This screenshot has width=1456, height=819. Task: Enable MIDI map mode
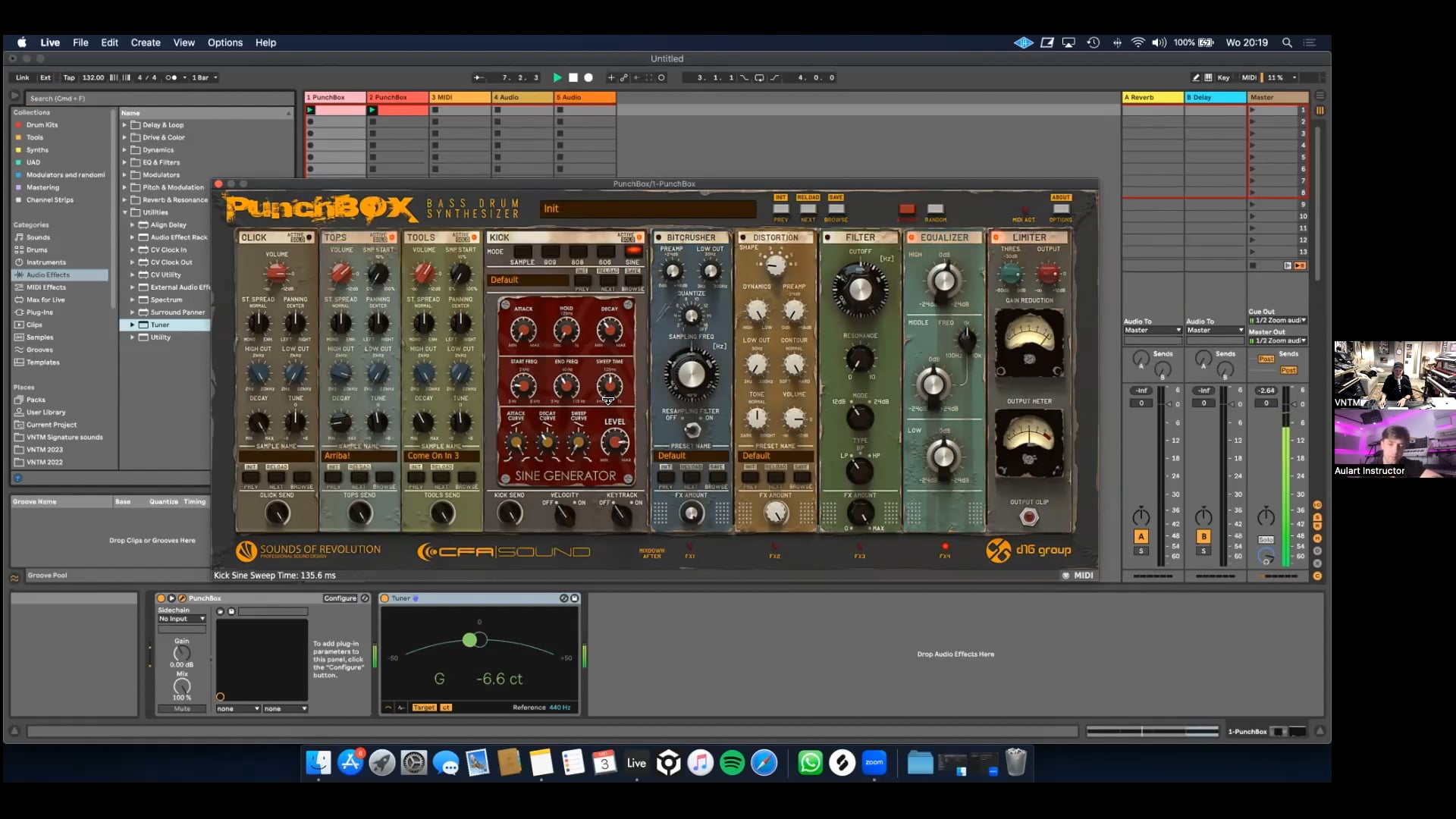click(1248, 77)
